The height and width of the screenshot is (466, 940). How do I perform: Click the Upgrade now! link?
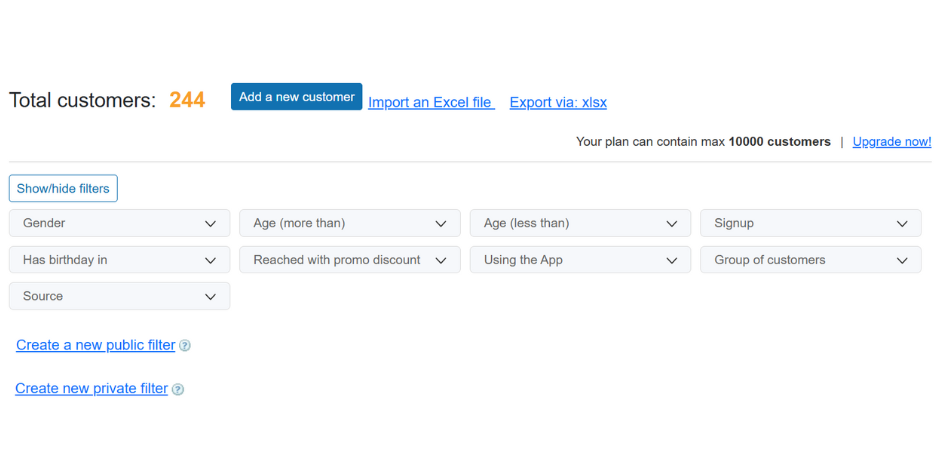click(891, 142)
